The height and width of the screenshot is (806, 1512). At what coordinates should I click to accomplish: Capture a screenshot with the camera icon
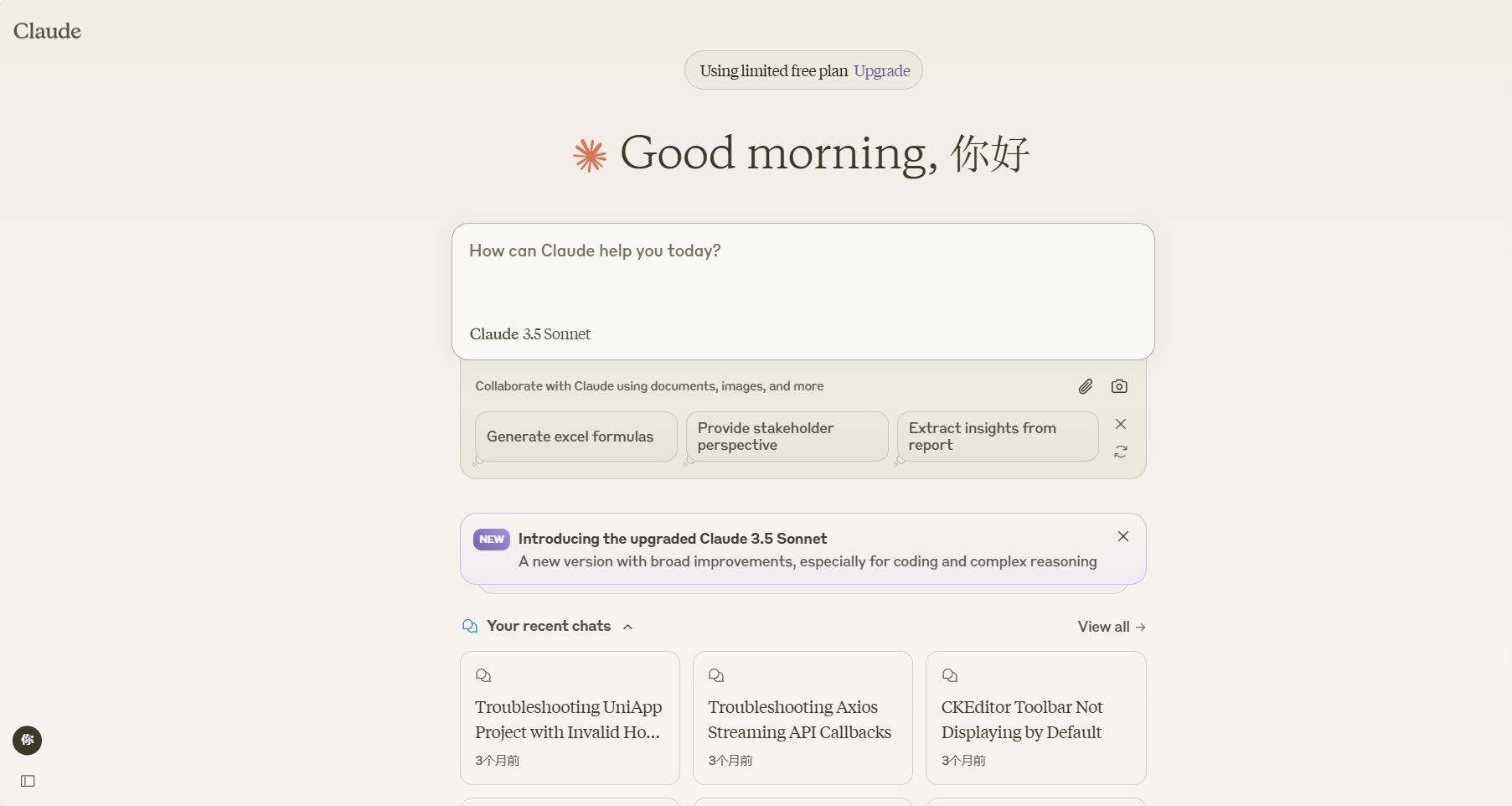tap(1119, 386)
